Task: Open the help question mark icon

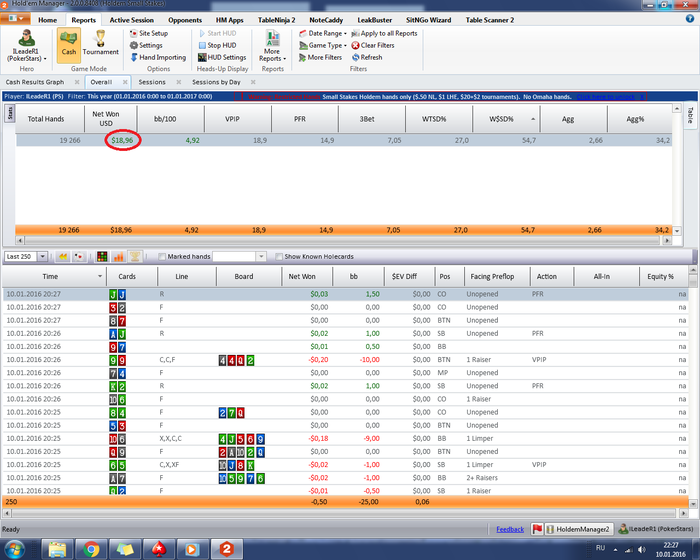Action: [690, 19]
